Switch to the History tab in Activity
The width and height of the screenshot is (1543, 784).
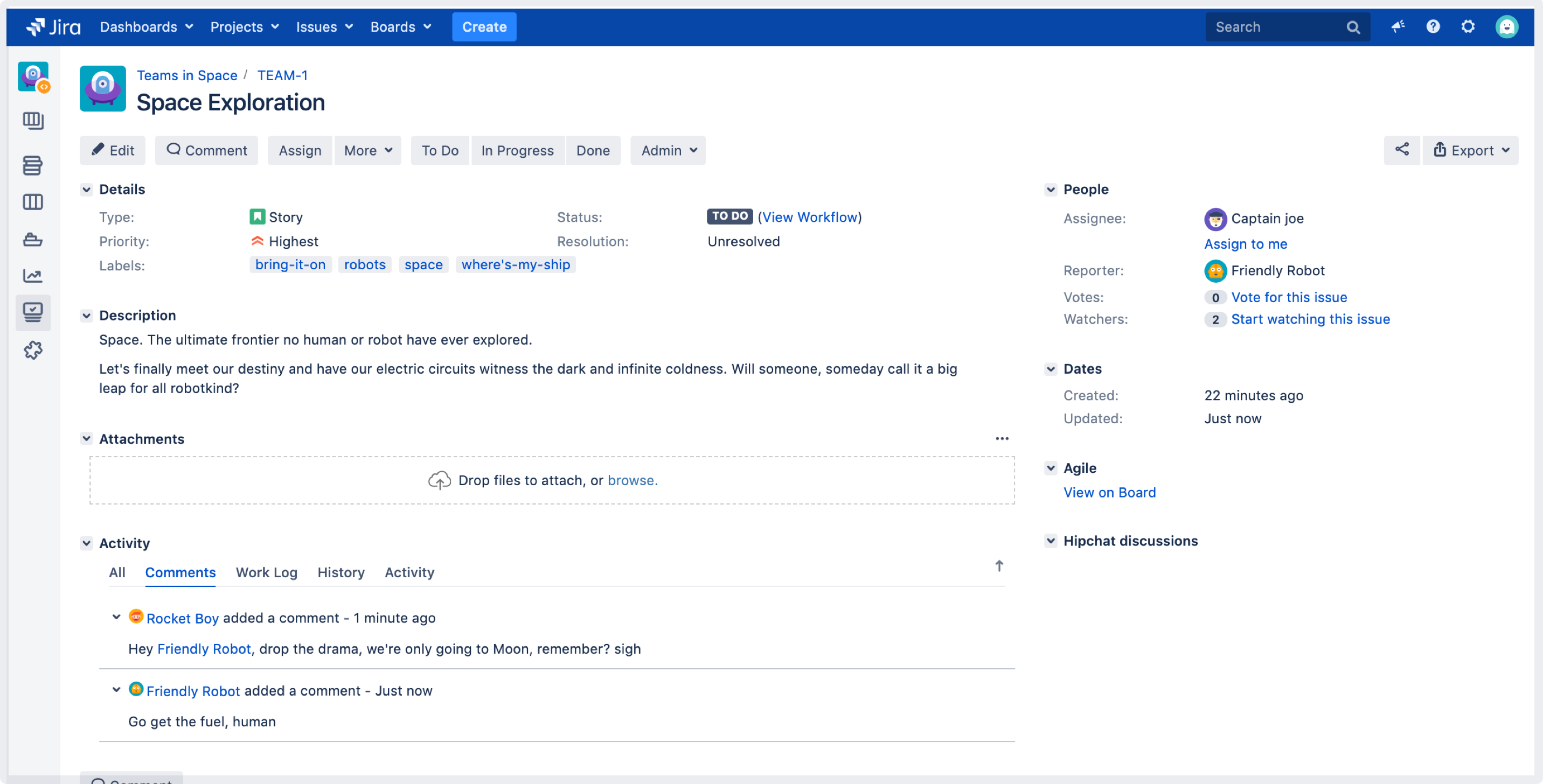(x=340, y=572)
